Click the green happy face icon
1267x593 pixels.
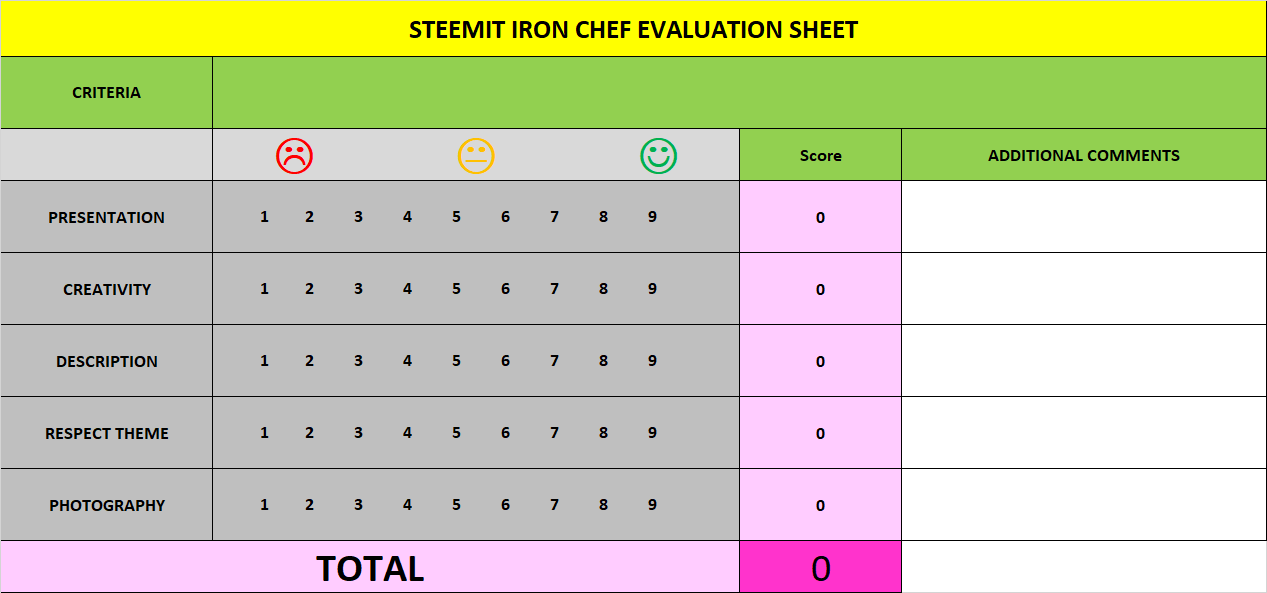coord(658,155)
